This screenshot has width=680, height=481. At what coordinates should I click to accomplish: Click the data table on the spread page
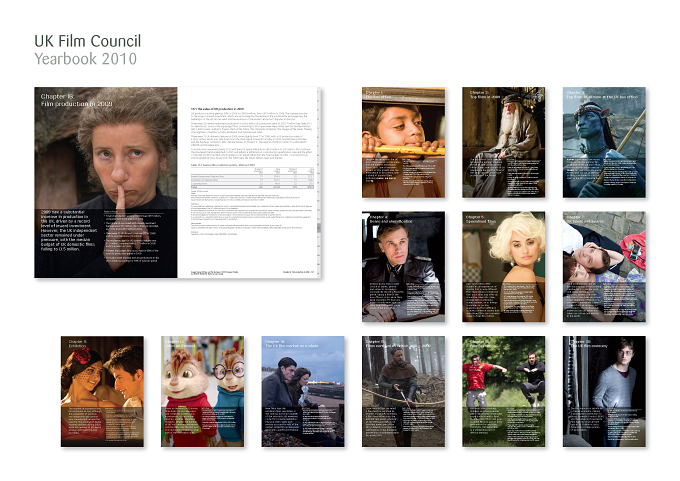pos(252,178)
